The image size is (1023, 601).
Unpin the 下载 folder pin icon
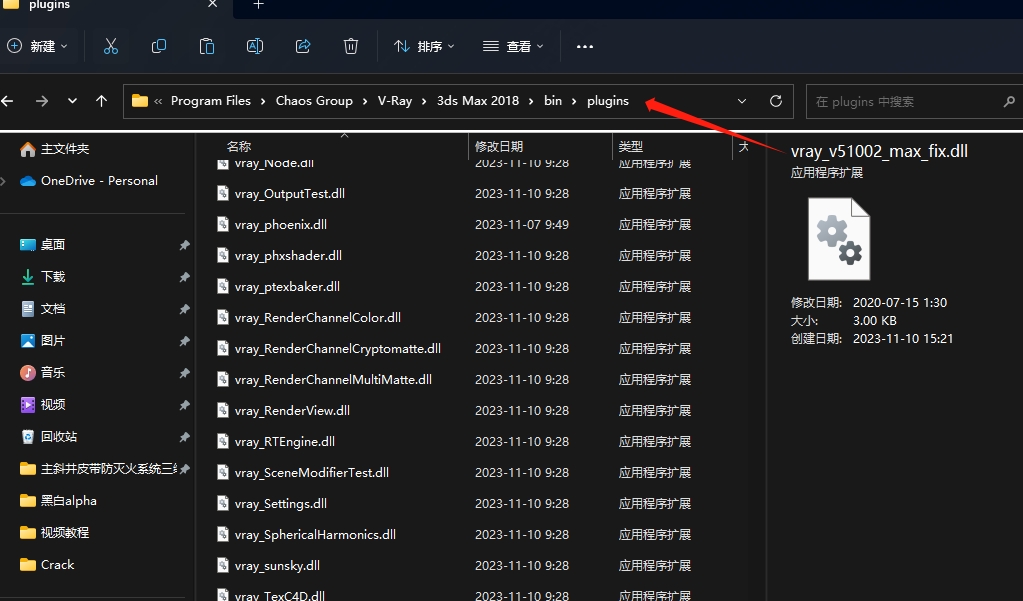click(x=185, y=277)
